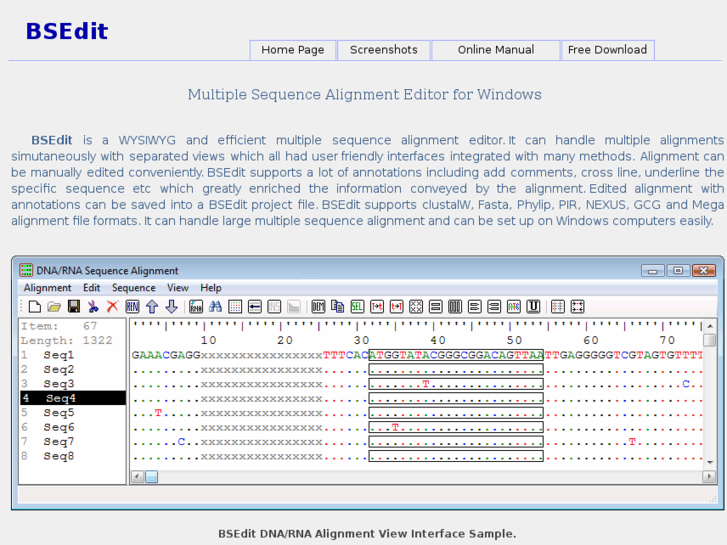
Task: Click the DNA/RNA Sequence Alignment window icon
Action: (x=26, y=270)
